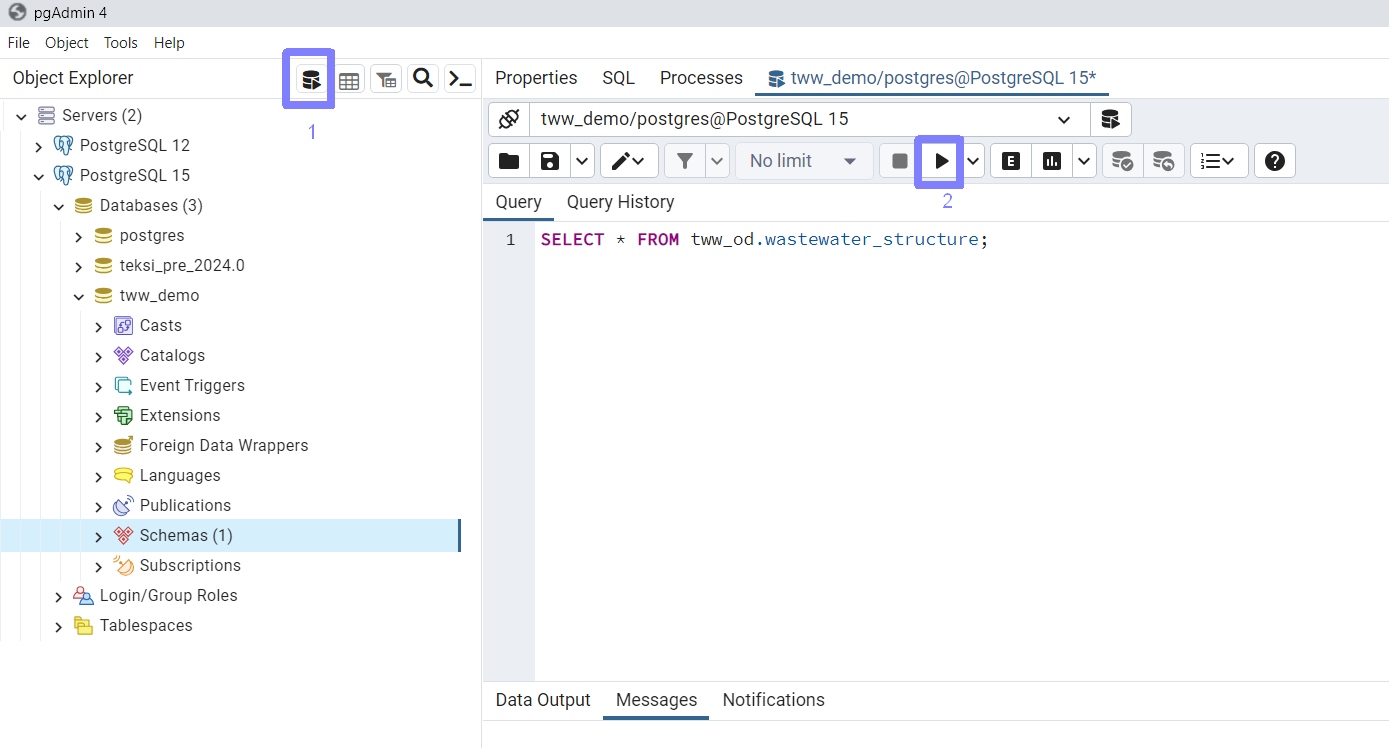Screen dimensions: 1389x748
Task: Click the Publications node icon
Action: tap(123, 505)
